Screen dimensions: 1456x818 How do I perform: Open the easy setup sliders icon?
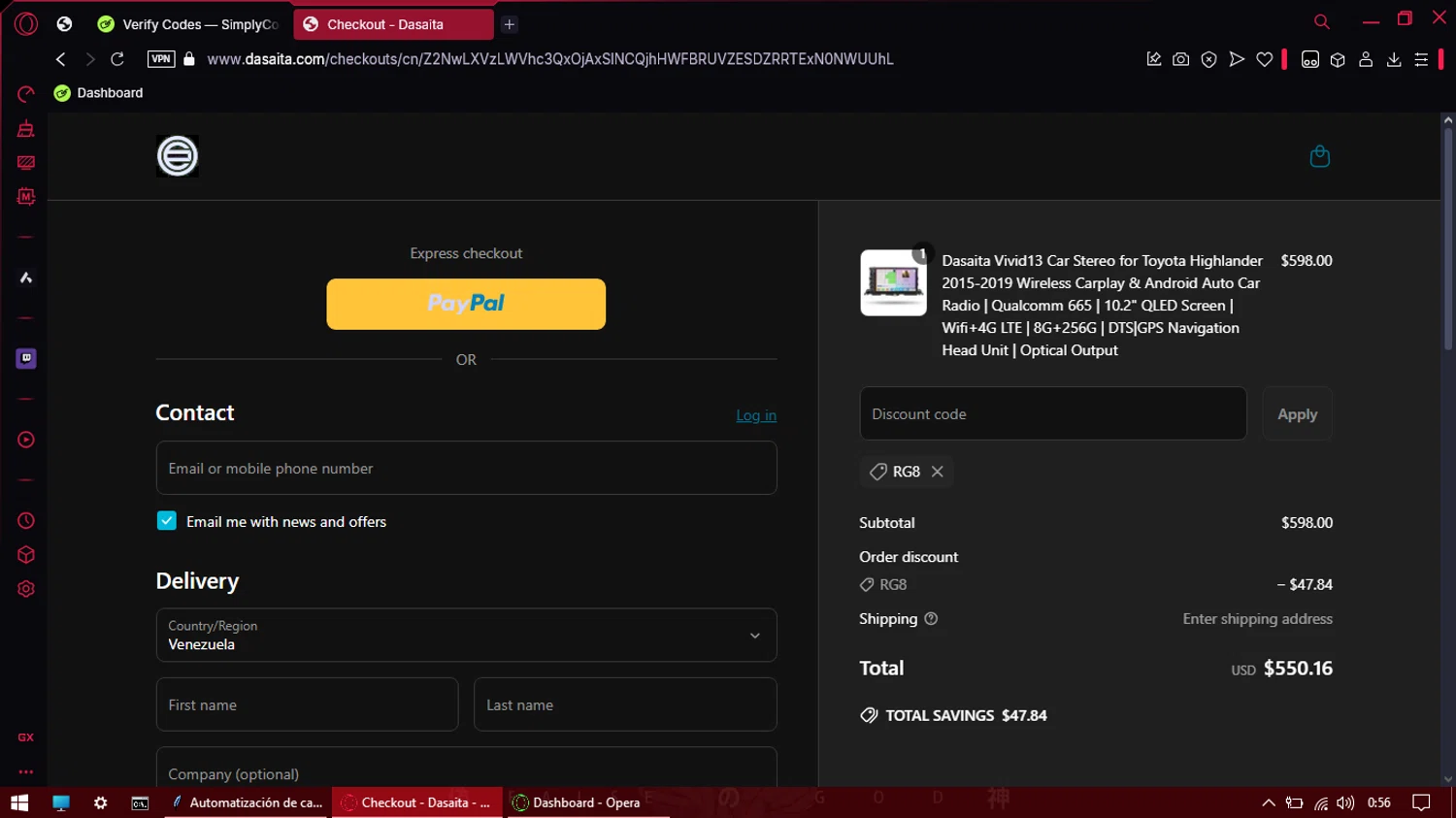[x=1421, y=59]
